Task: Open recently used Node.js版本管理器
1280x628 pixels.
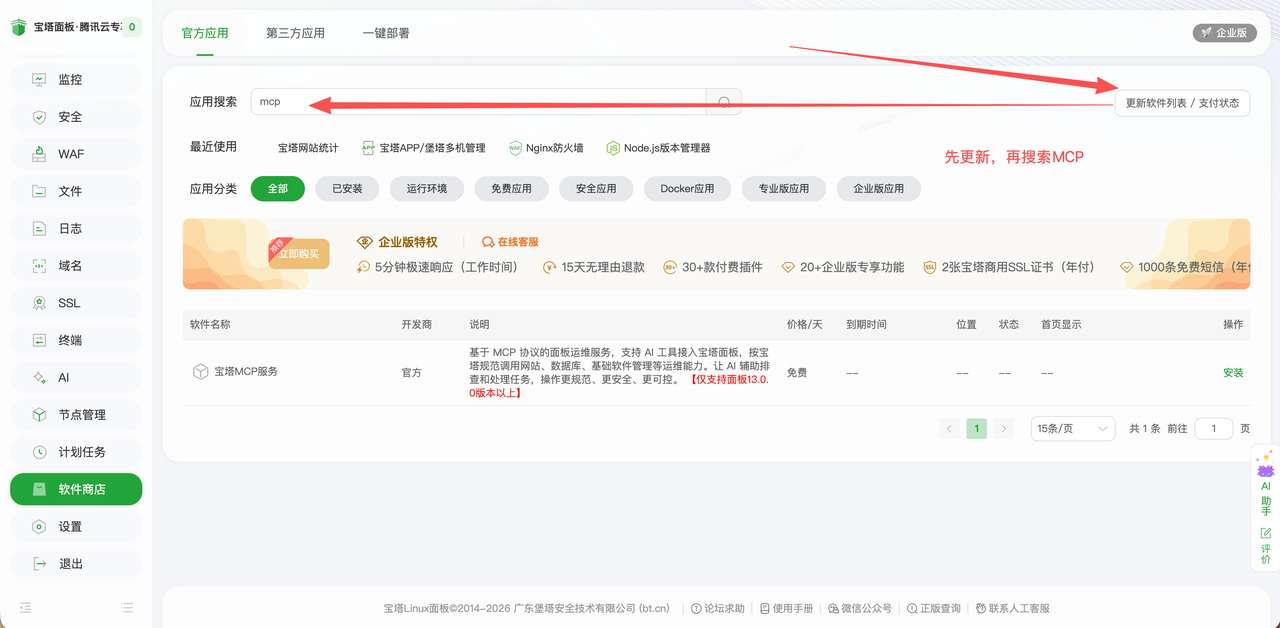Action: 658,148
